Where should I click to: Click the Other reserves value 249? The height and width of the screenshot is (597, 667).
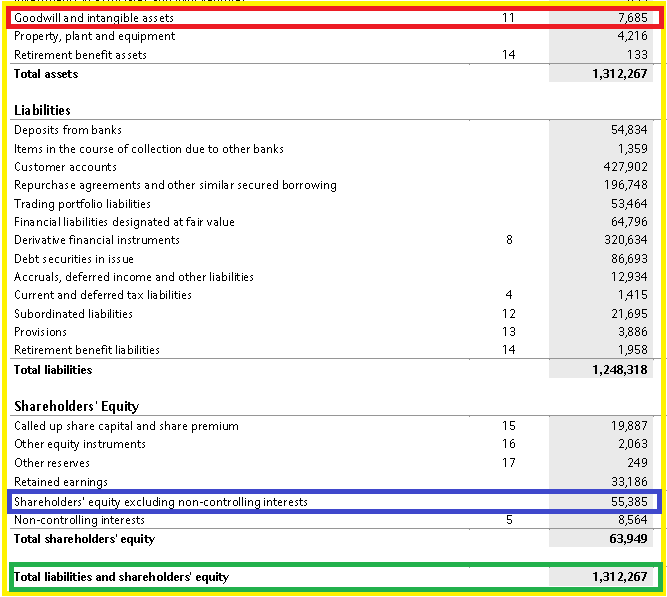637,463
